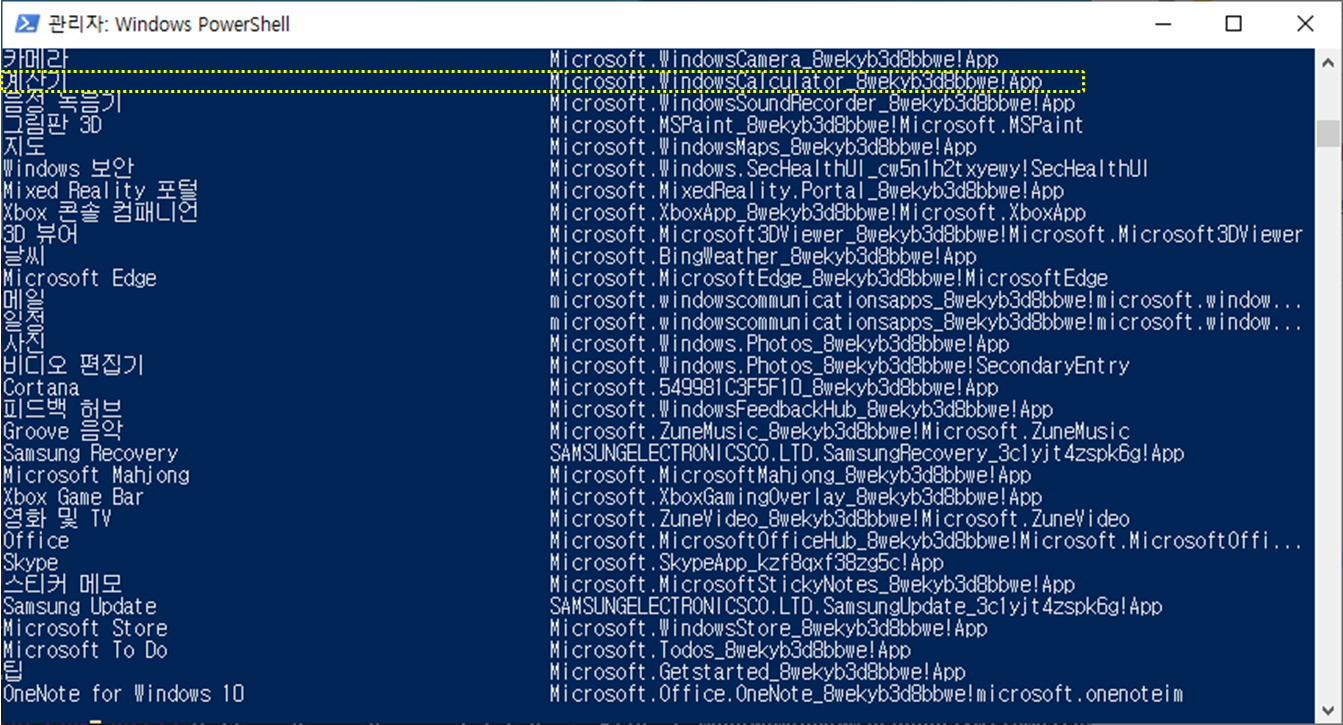Click the '음성 녹음기' app name
Image resolution: width=1343 pixels, height=725 pixels.
click(62, 103)
